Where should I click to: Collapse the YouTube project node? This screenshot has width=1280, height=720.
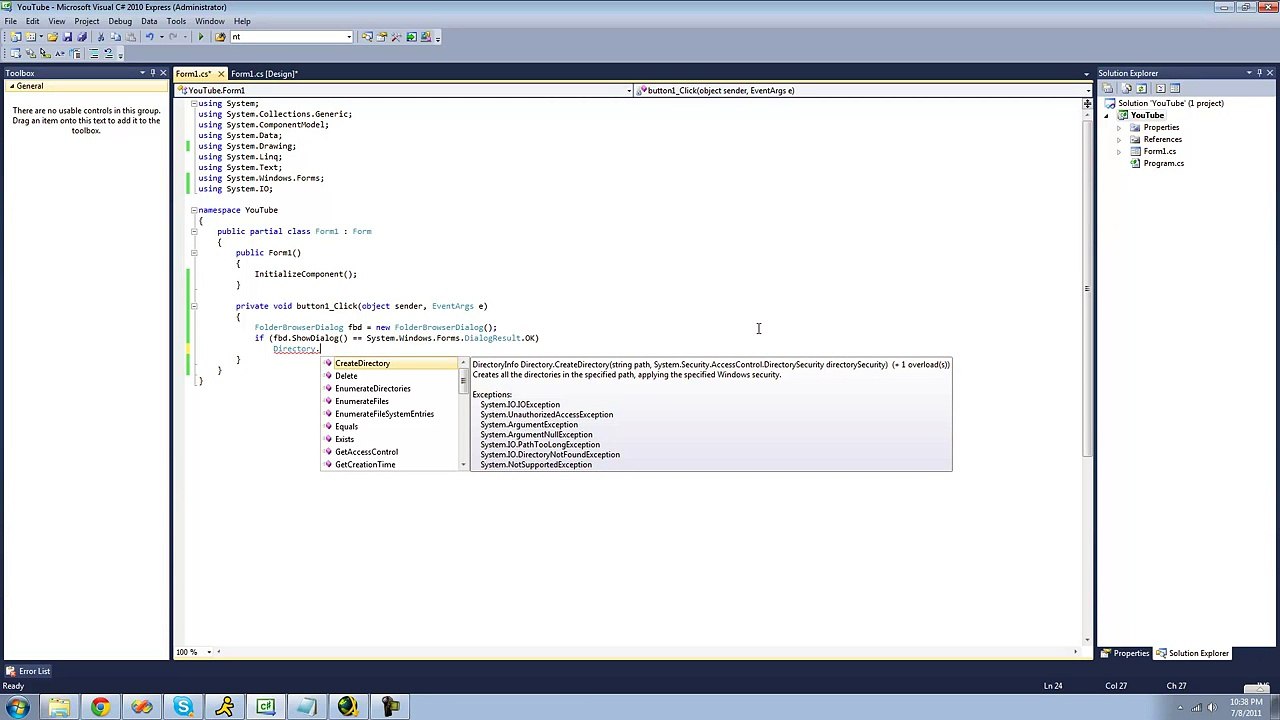click(x=1107, y=116)
